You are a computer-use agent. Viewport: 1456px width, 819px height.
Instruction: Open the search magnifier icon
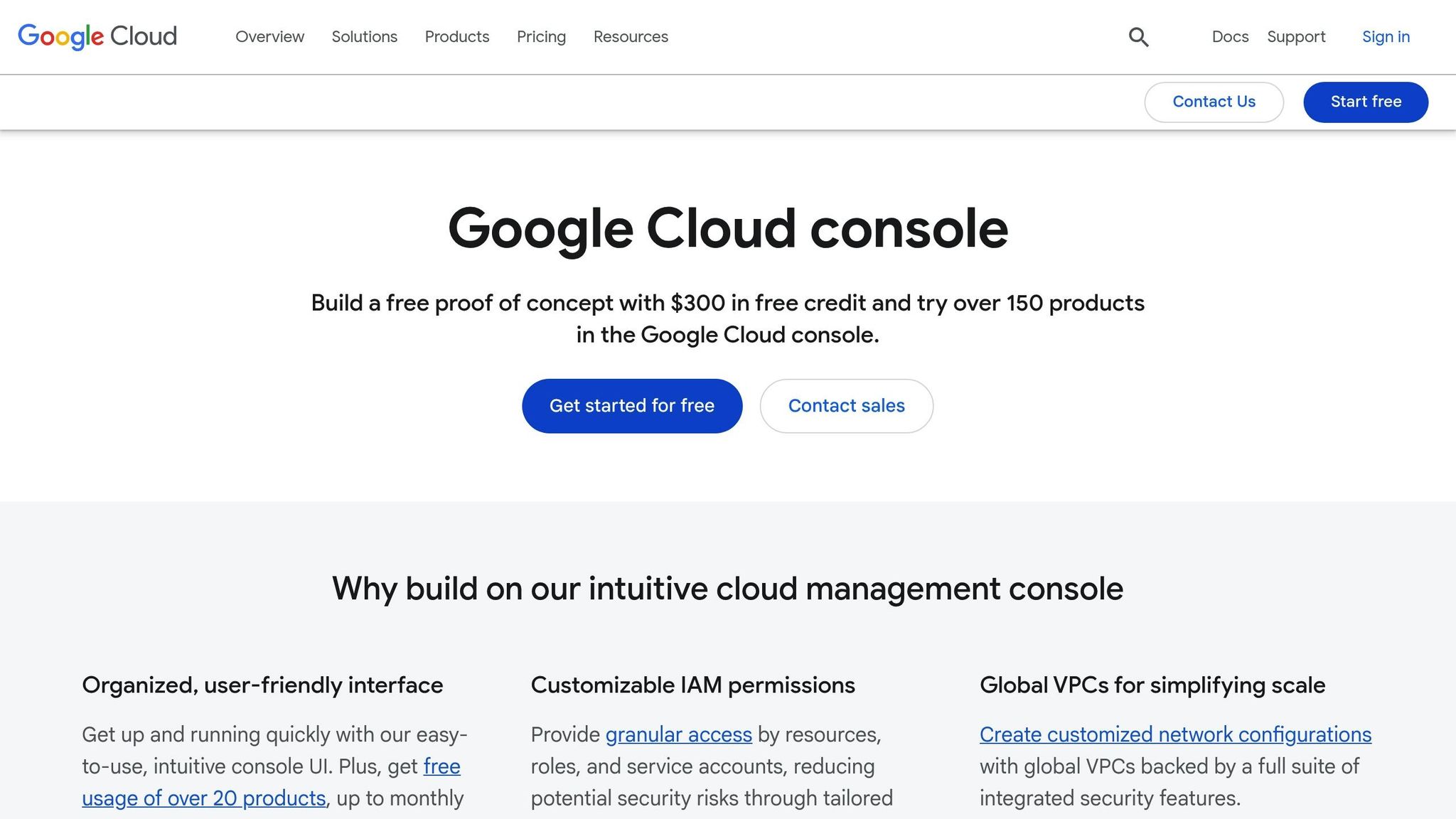[1138, 37]
